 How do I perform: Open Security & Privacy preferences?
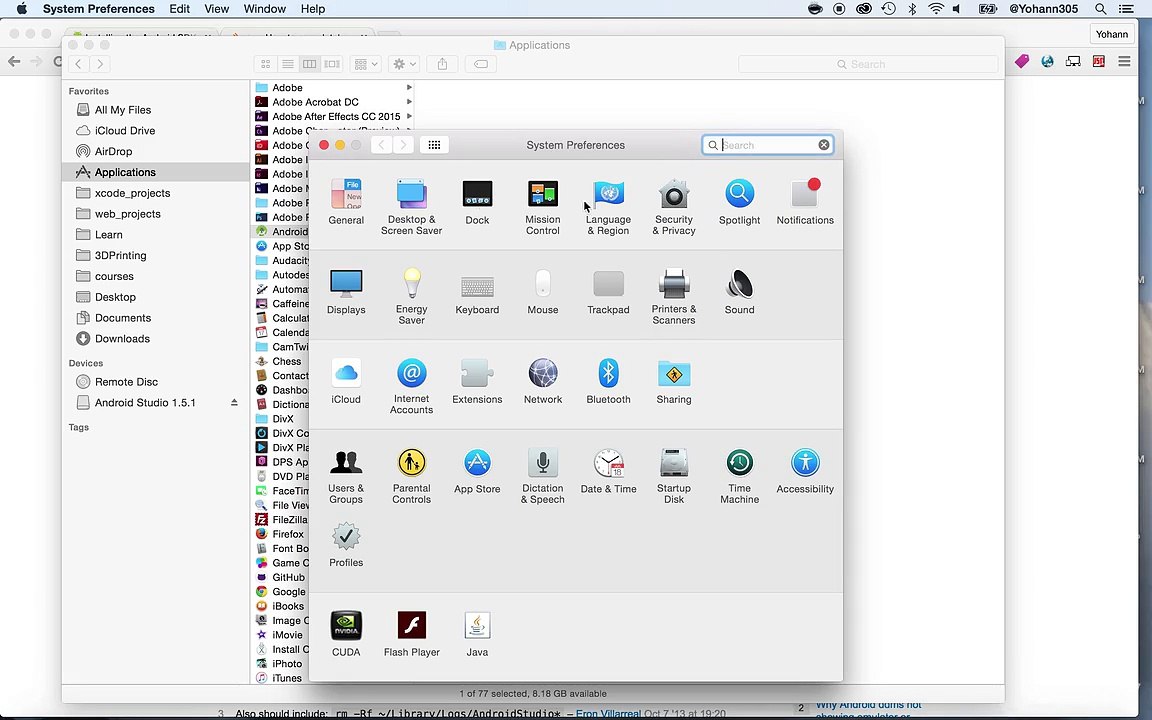pos(674,206)
